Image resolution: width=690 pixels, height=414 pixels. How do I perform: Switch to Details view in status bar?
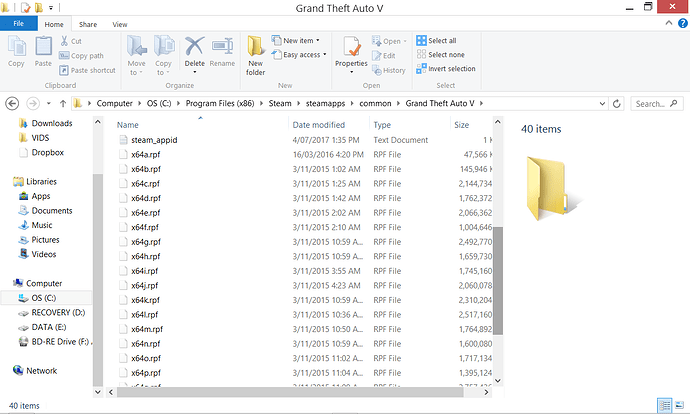coord(664,405)
